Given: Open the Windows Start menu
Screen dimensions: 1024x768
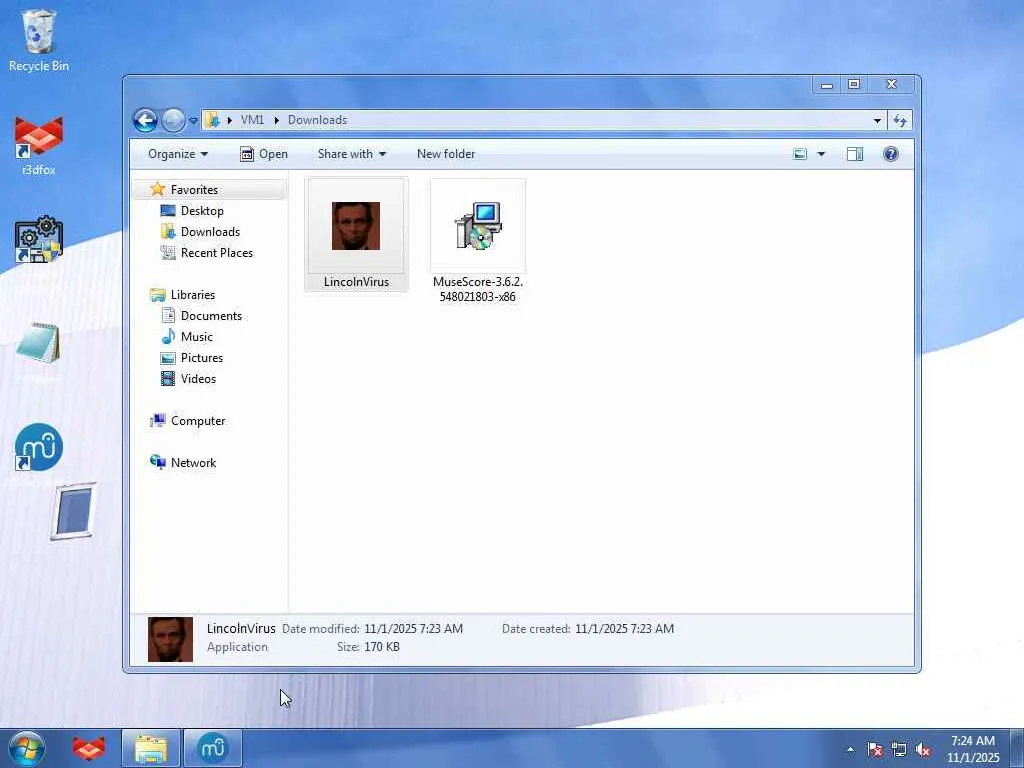Looking at the screenshot, I should (x=27, y=748).
